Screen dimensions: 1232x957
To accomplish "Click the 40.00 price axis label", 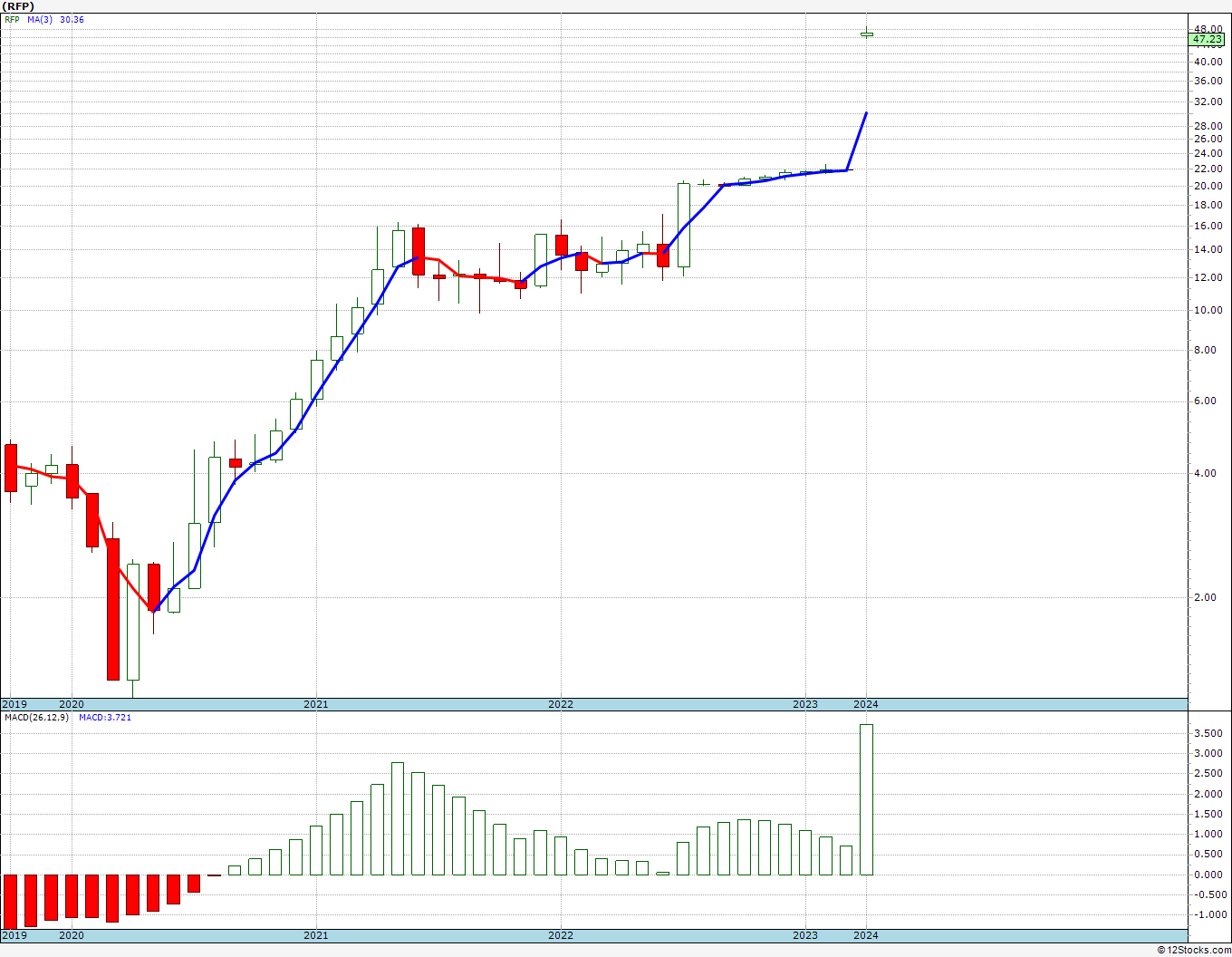I will click(x=1208, y=62).
